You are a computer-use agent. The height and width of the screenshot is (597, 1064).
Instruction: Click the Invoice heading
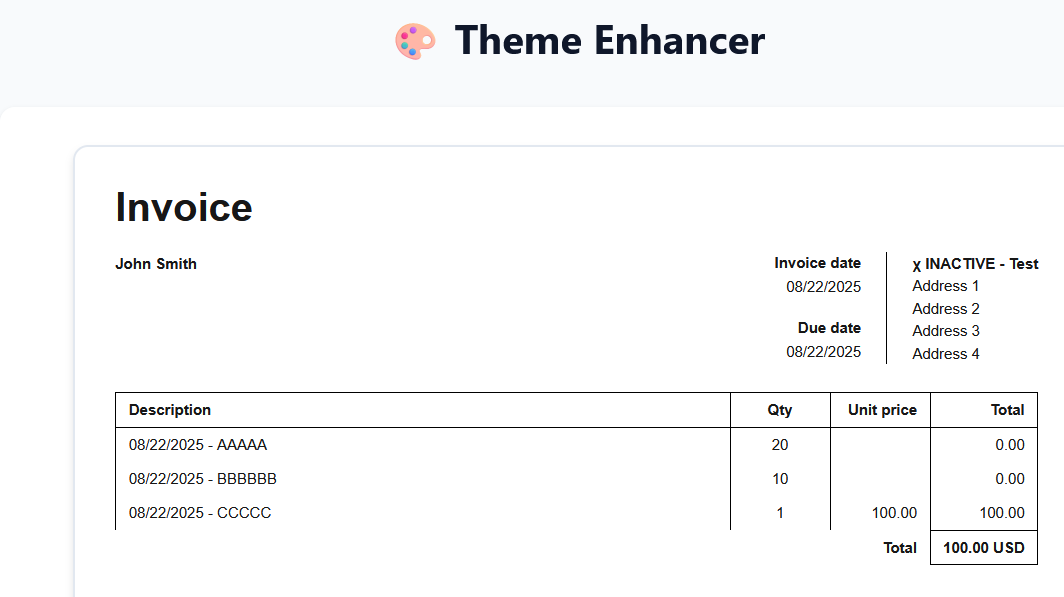[184, 207]
